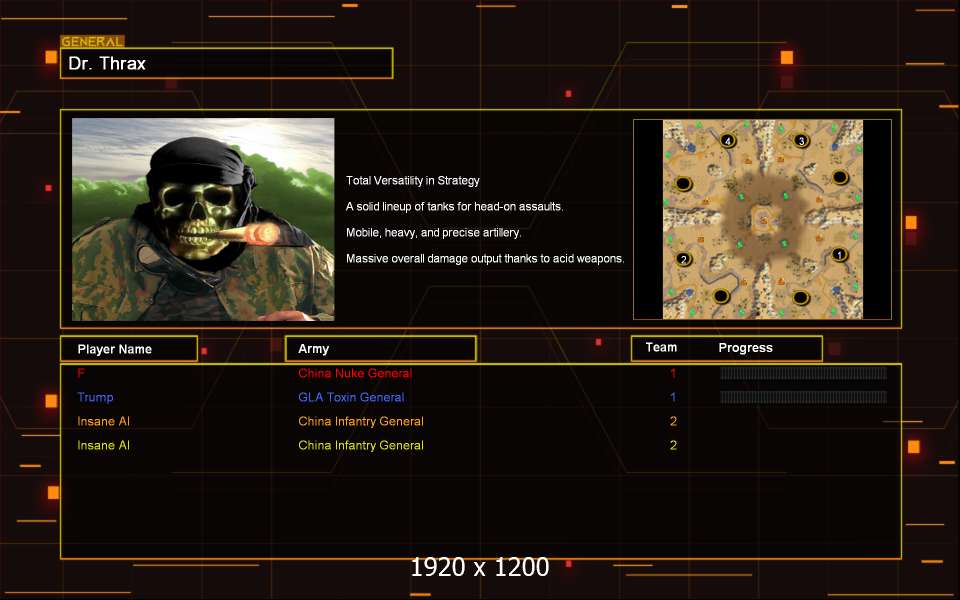Click the Dr. Thrax skull portrait
Screen dimensions: 960x600
point(203,219)
